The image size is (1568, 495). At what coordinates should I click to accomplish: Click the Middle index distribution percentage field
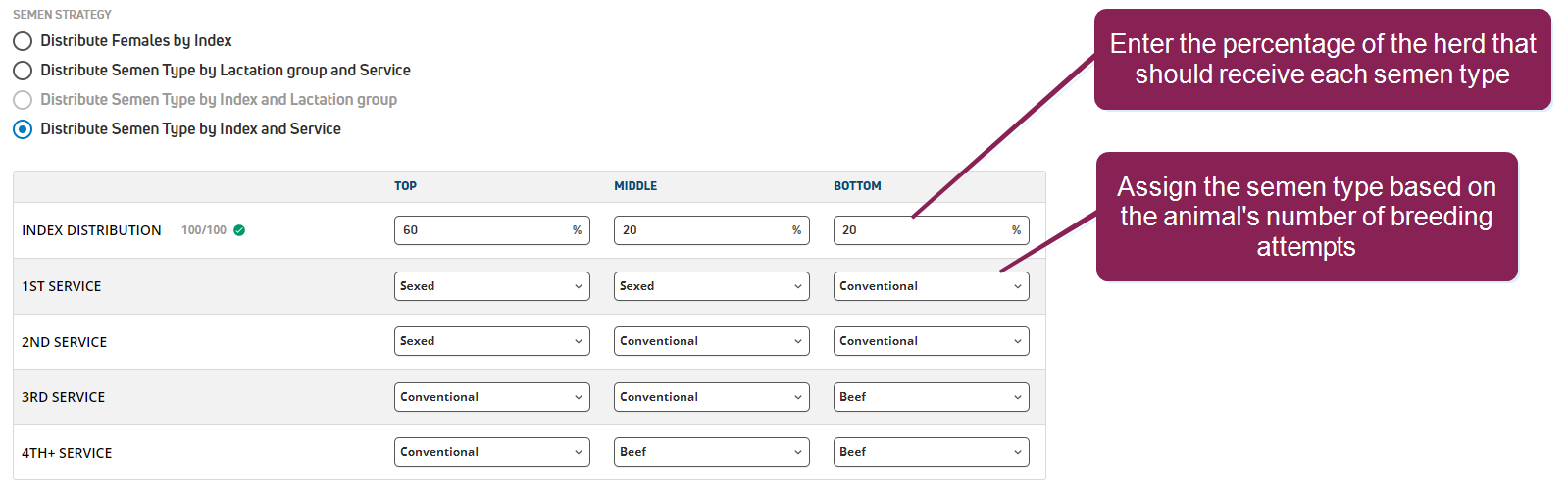click(x=700, y=230)
